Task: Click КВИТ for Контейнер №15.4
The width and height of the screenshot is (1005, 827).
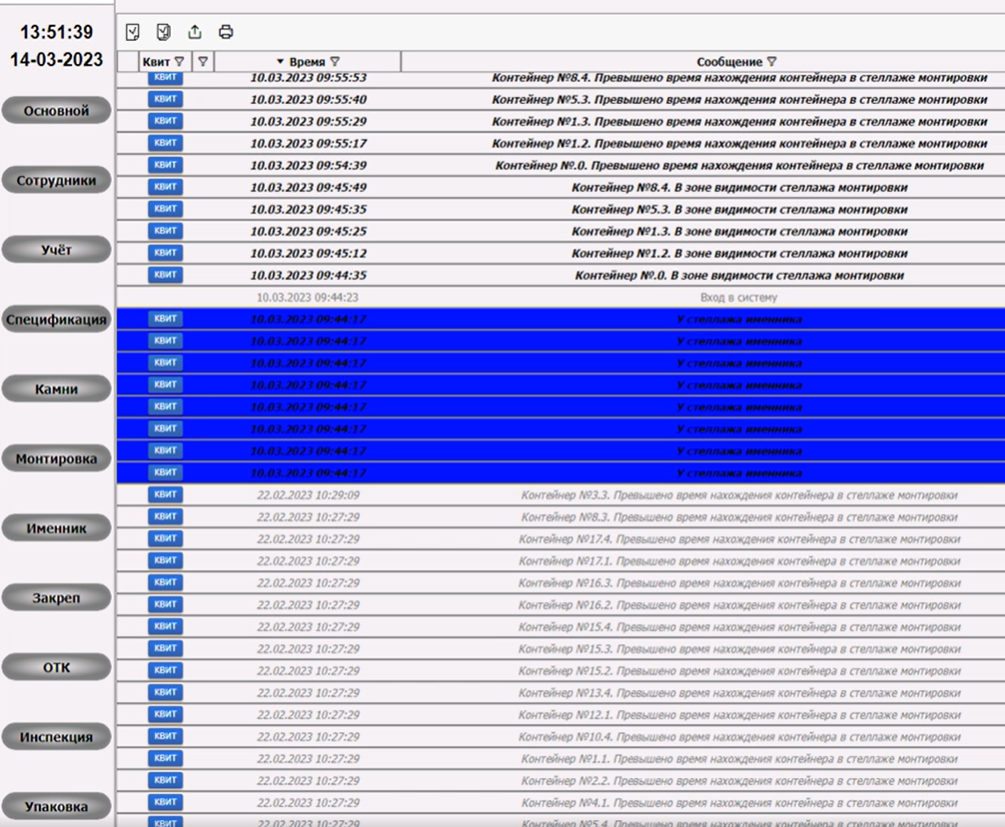Action: 165,626
